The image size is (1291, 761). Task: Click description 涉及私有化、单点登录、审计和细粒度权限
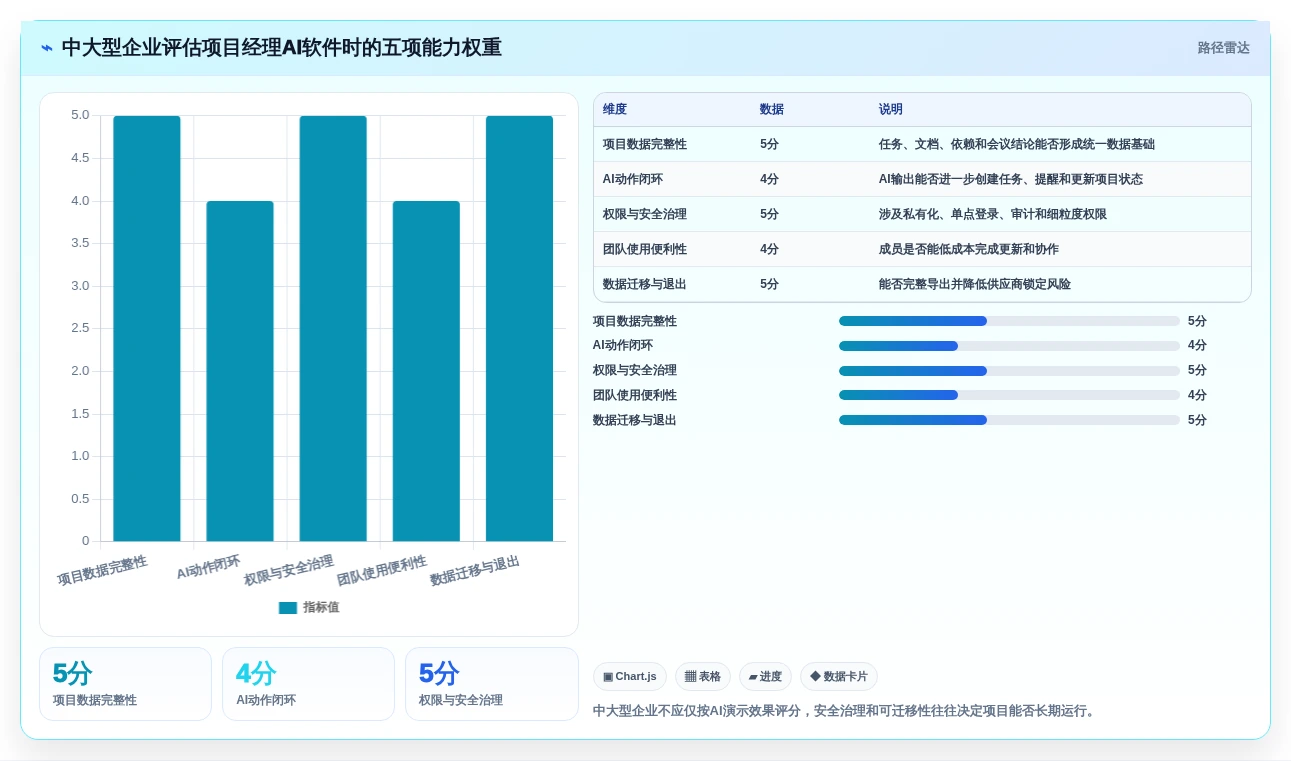[x=993, y=214]
